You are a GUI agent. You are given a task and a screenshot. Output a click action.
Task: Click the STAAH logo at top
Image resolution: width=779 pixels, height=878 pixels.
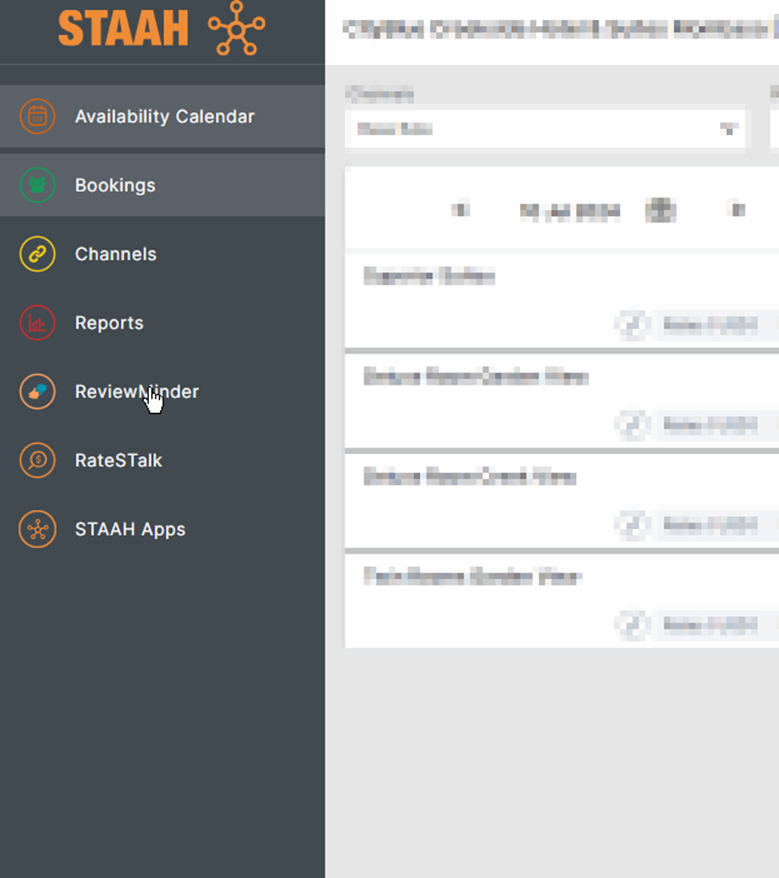[x=161, y=30]
